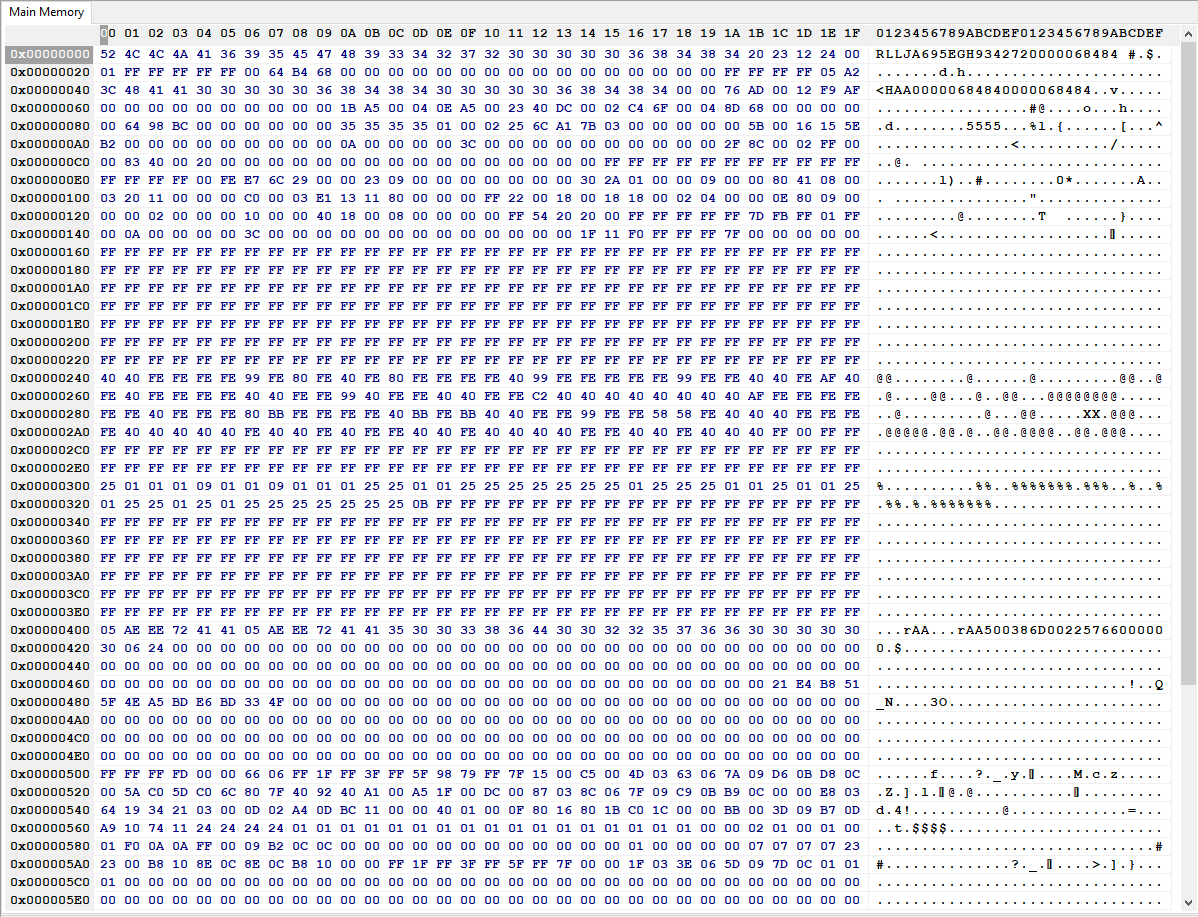Select address row 0x000000E0
Viewport: 1198px width, 917px height.
(50, 180)
